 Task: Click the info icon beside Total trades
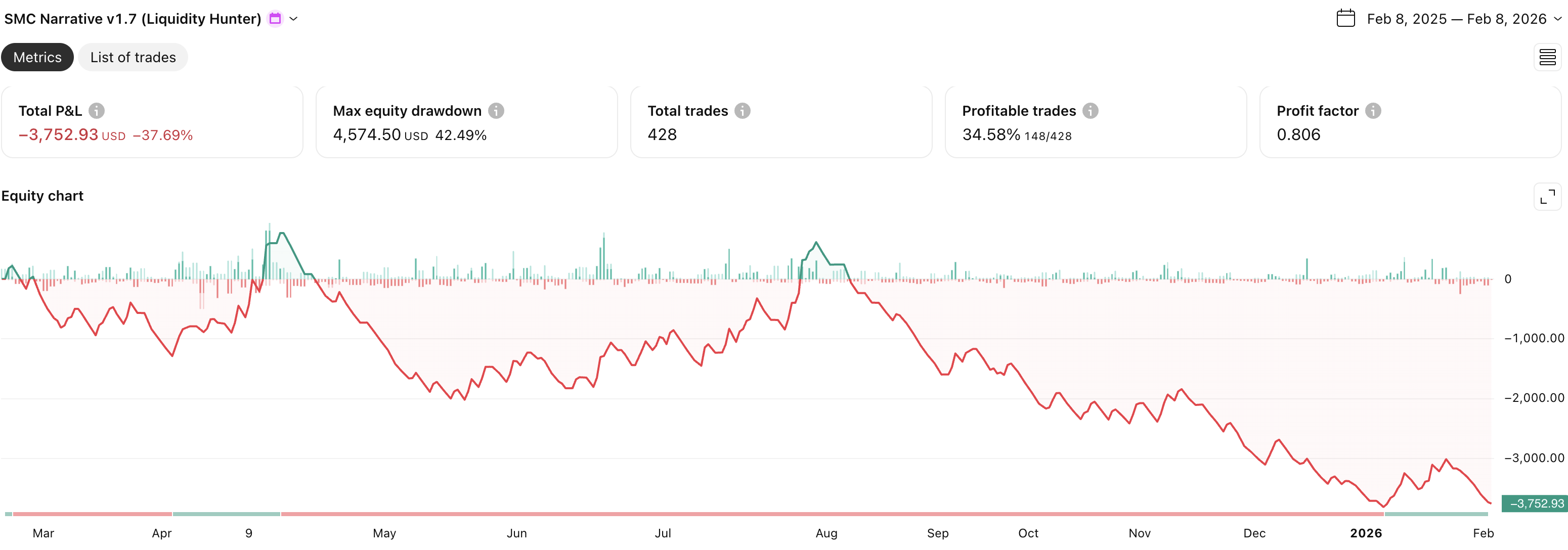tap(742, 111)
